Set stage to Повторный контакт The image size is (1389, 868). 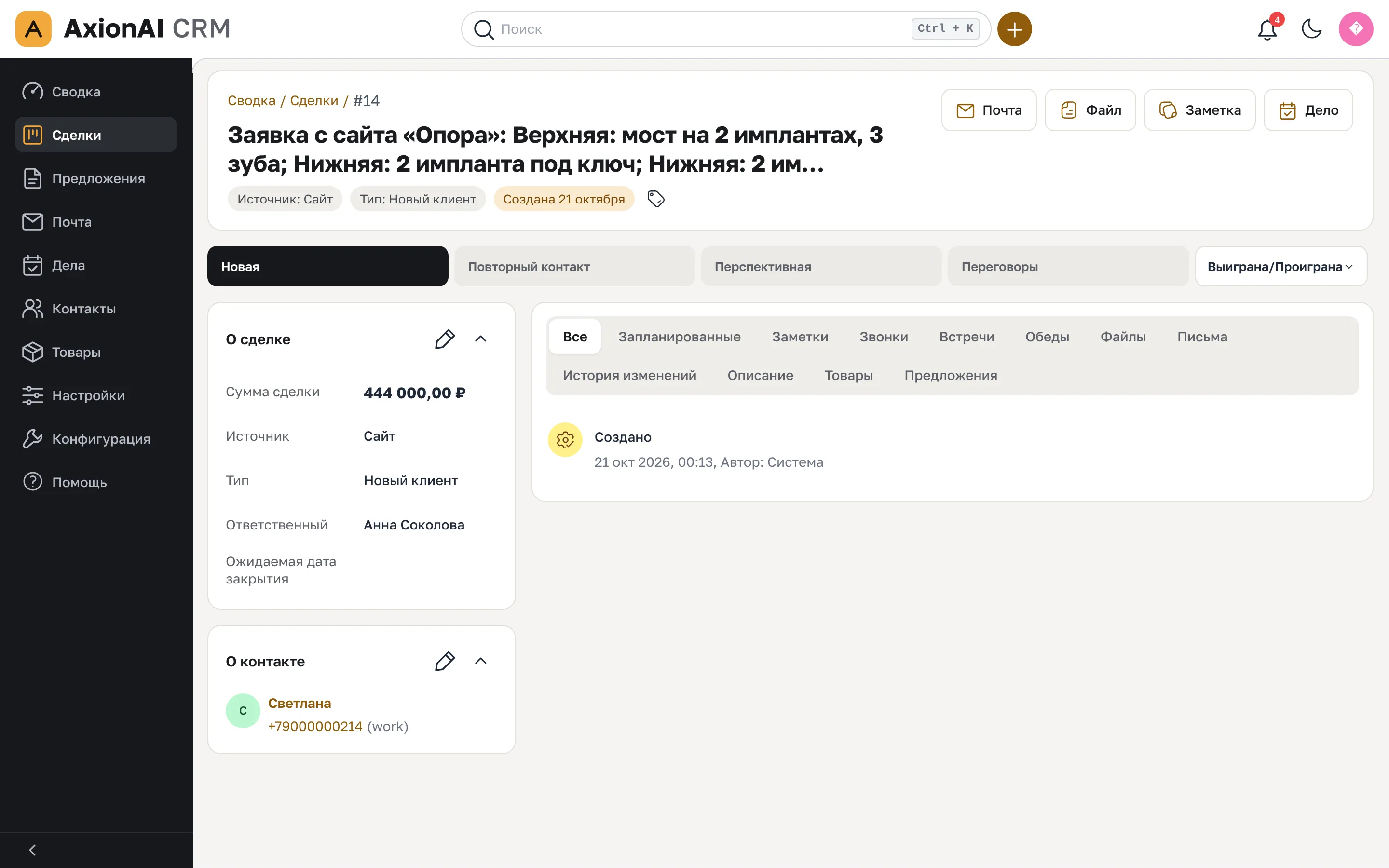[x=574, y=266]
